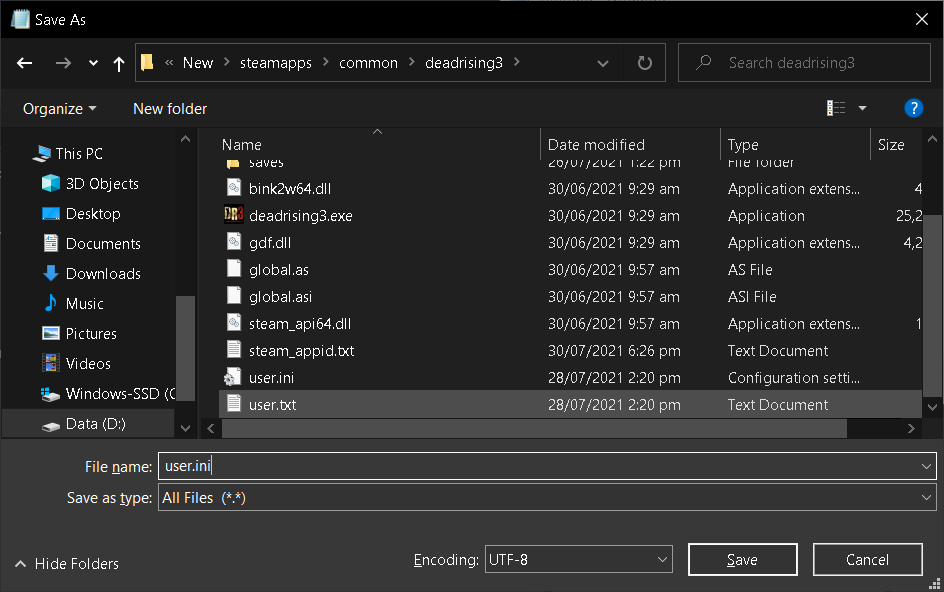This screenshot has width=944, height=592.
Task: Click the File name text field
Action: [540, 466]
